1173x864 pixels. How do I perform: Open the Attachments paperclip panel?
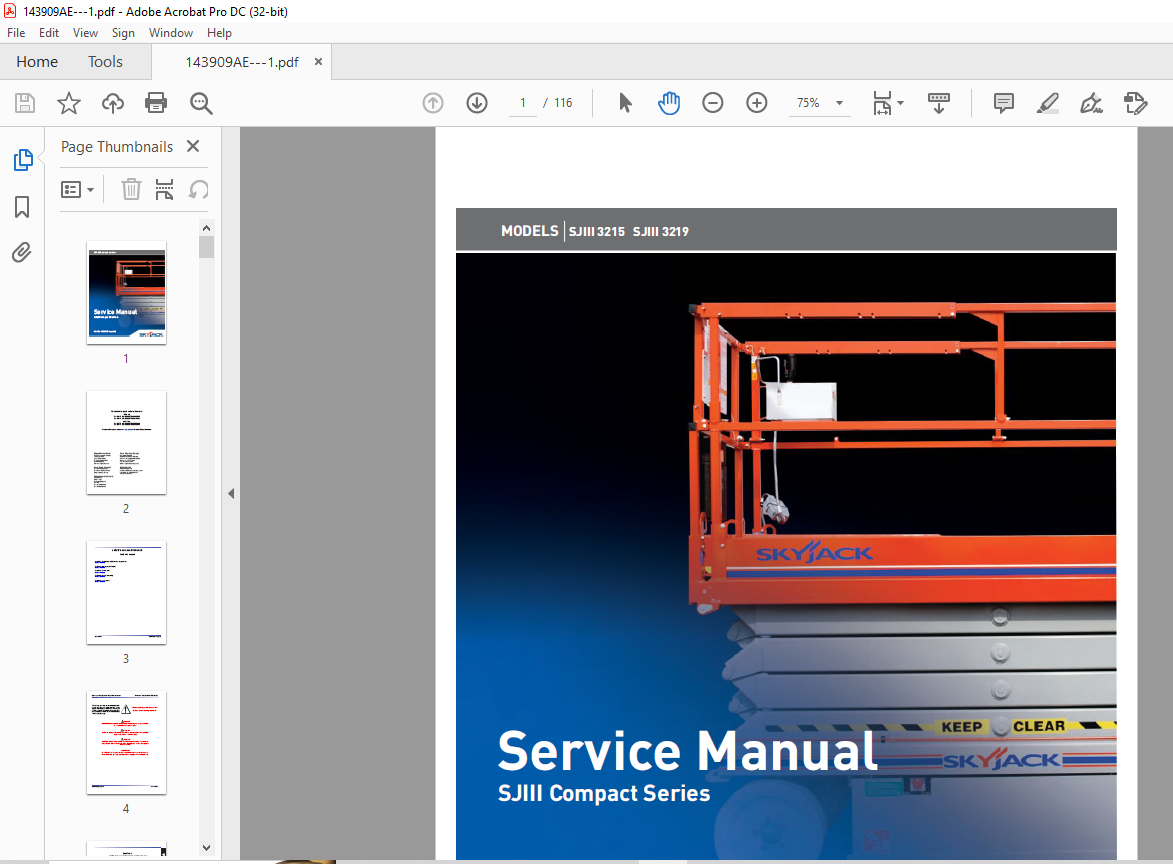pos(22,253)
